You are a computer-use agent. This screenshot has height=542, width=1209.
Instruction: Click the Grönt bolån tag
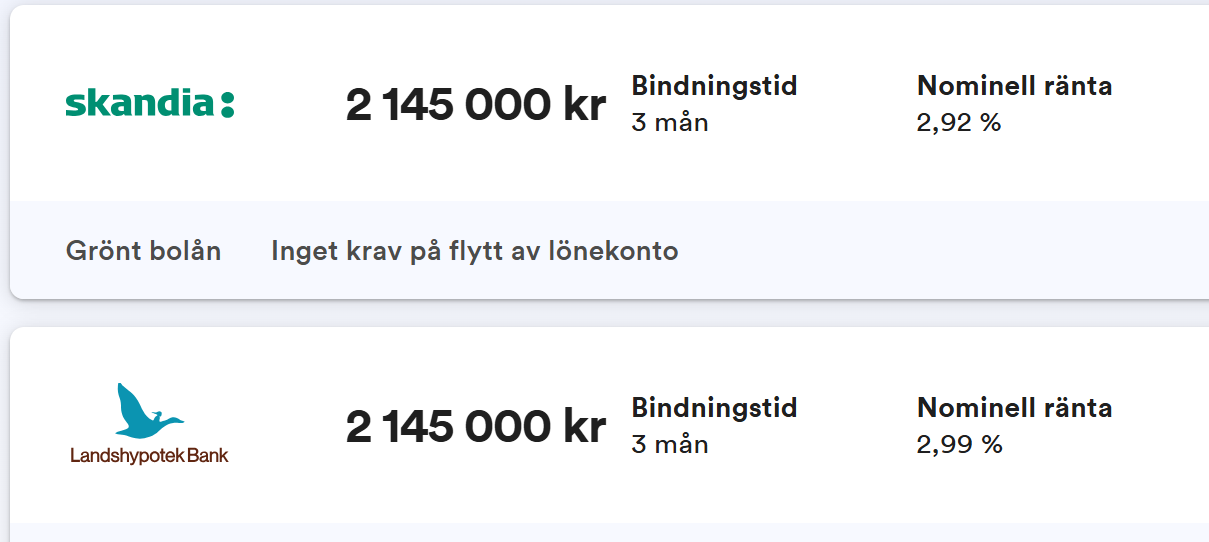(143, 251)
